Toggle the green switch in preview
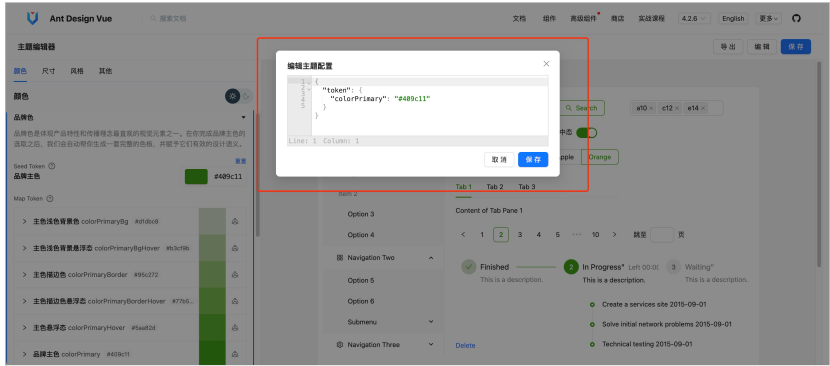Screen dimensions: 830x366 coord(587,132)
